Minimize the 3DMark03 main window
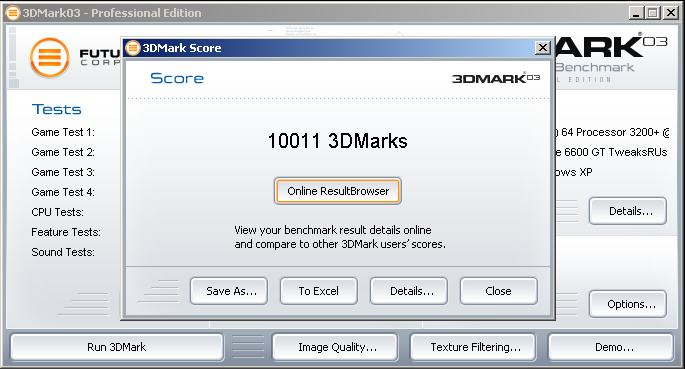The image size is (685, 369). click(636, 13)
